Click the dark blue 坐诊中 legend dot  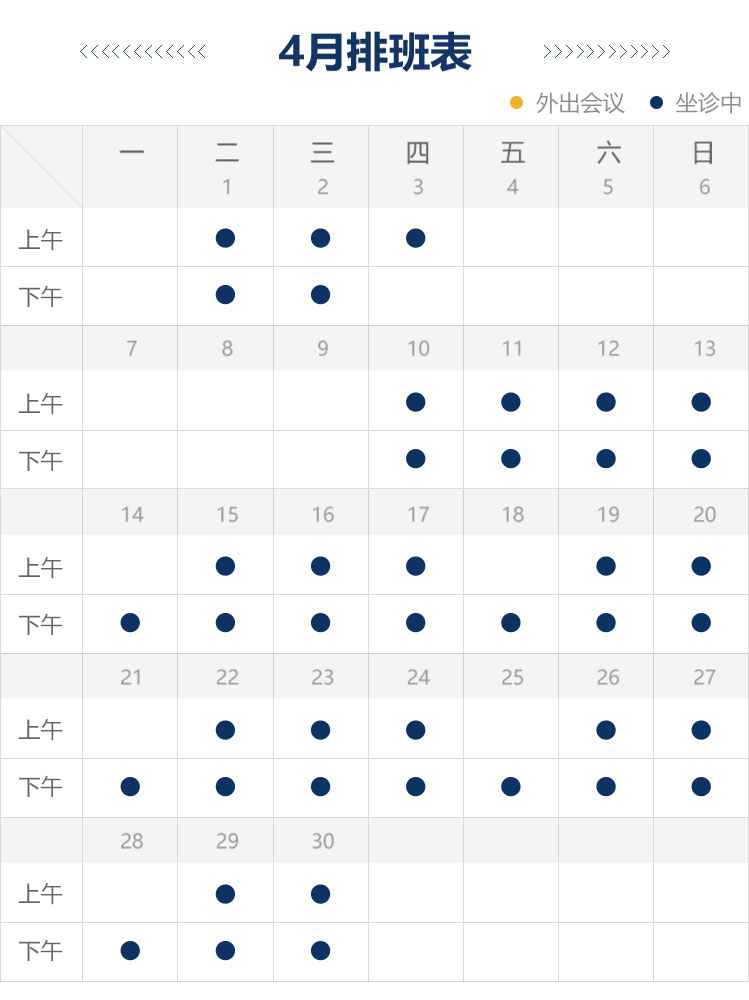click(x=657, y=102)
